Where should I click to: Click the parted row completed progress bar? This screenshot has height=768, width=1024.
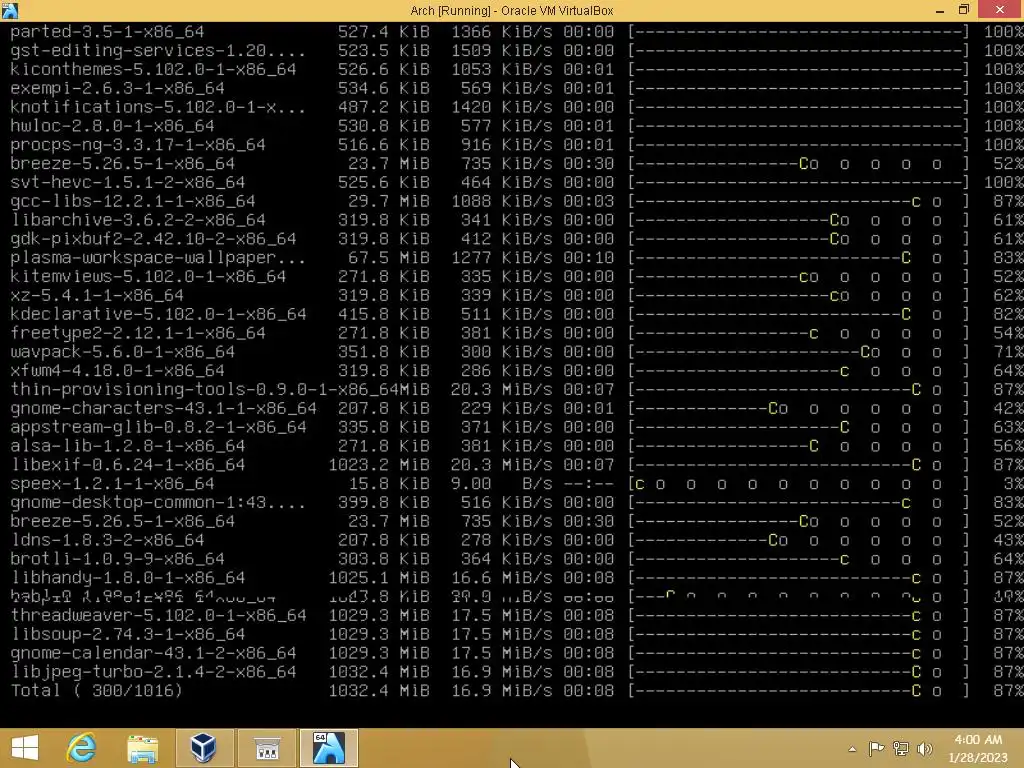click(799, 31)
